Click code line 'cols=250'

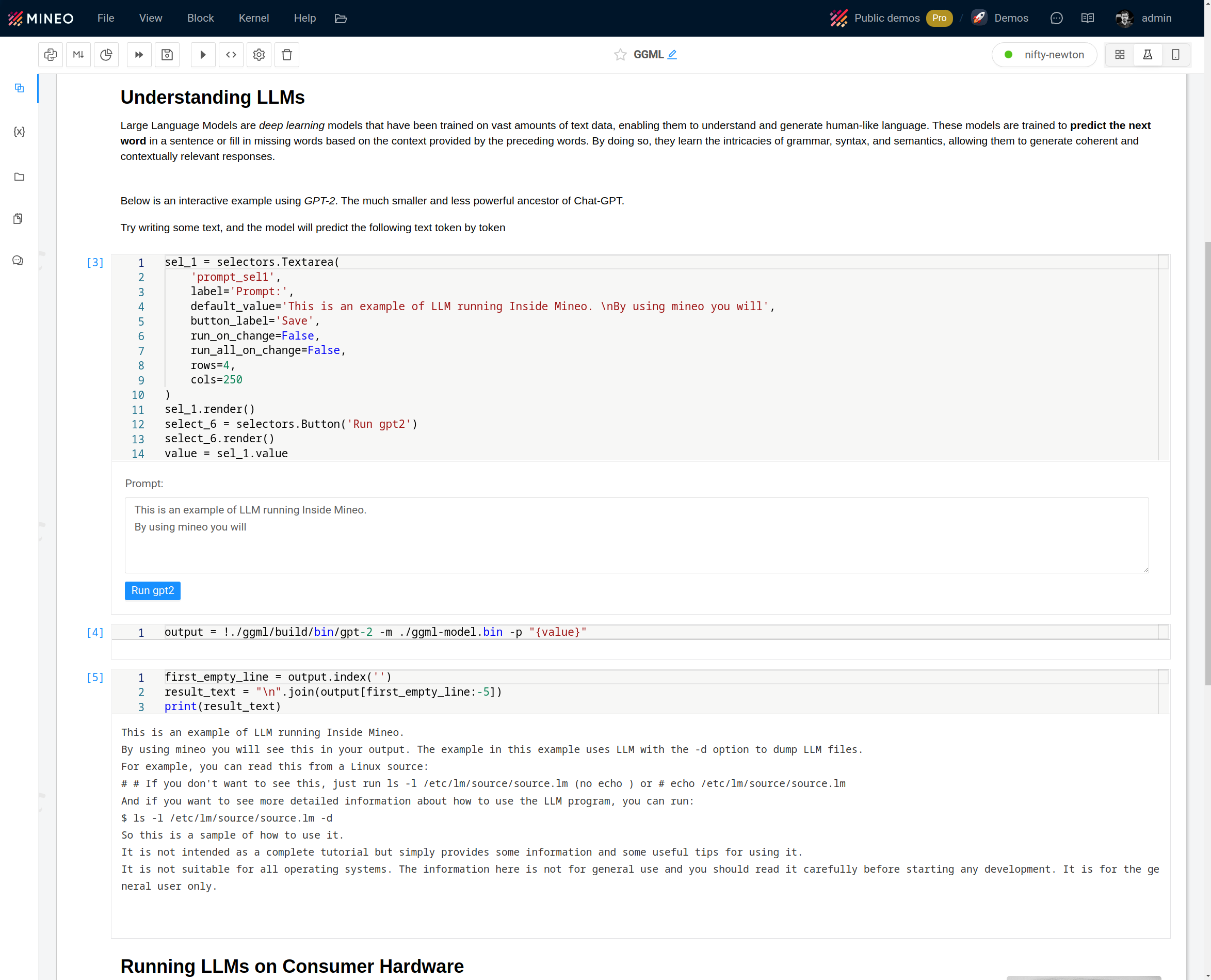tap(216, 380)
